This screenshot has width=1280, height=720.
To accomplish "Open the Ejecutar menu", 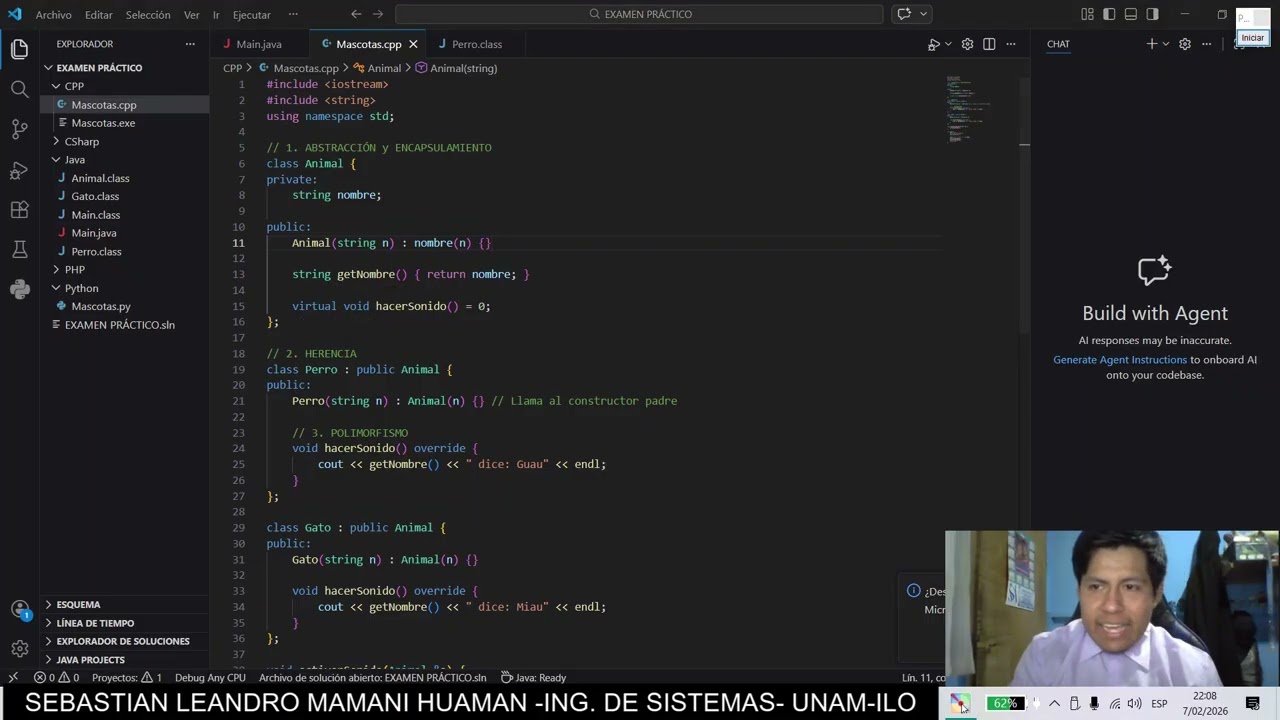I will point(251,15).
